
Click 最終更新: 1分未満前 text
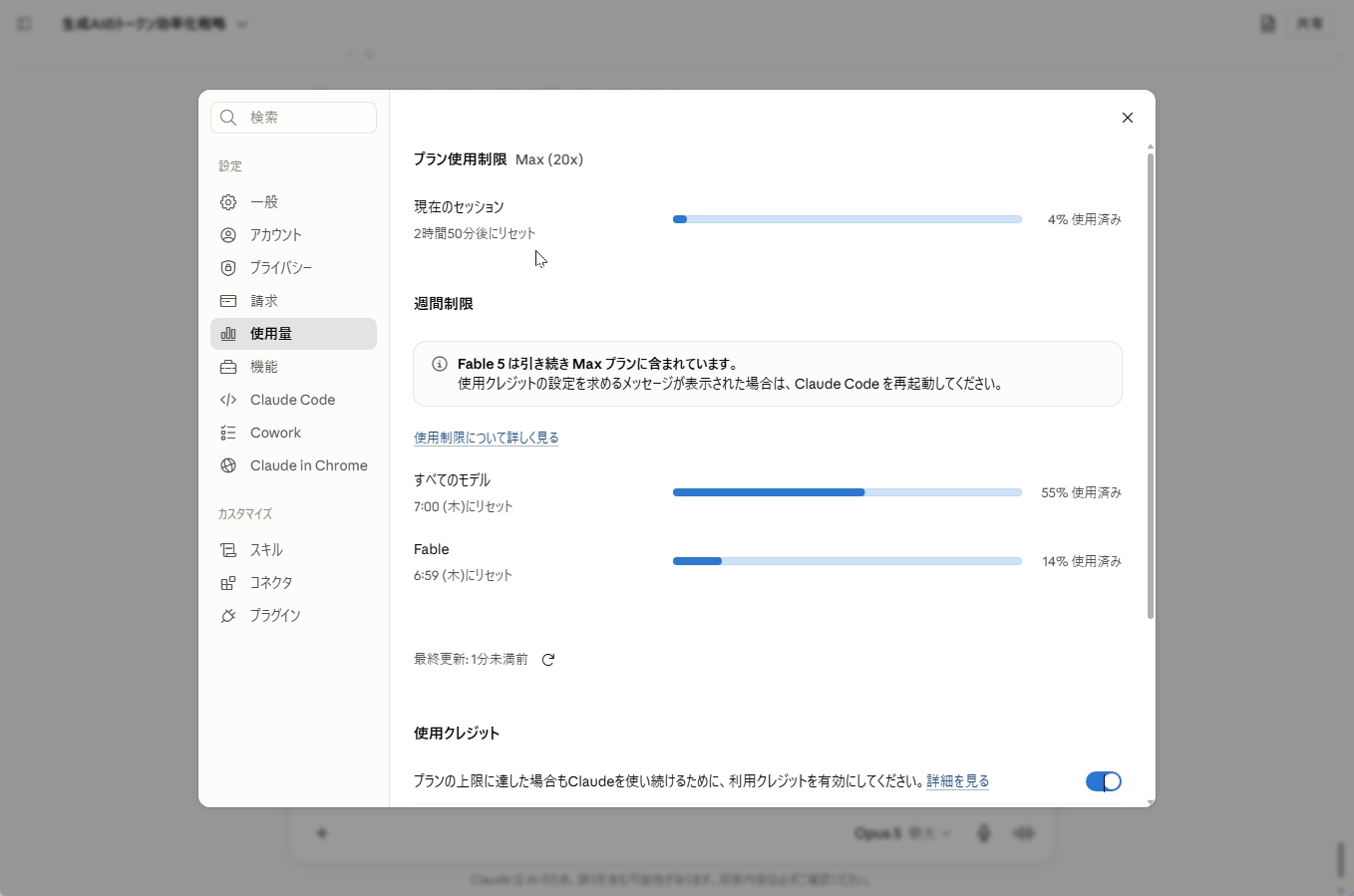pos(471,660)
